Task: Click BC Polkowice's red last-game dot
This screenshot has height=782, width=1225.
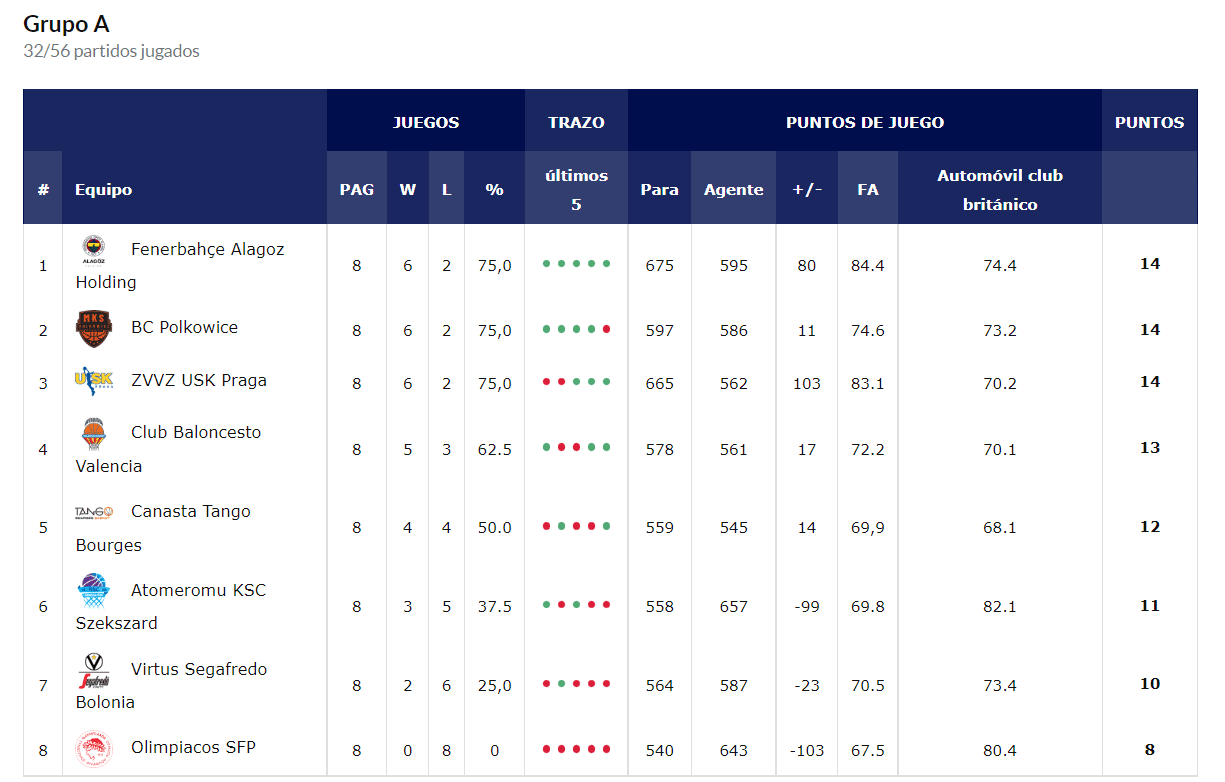Action: tap(607, 329)
